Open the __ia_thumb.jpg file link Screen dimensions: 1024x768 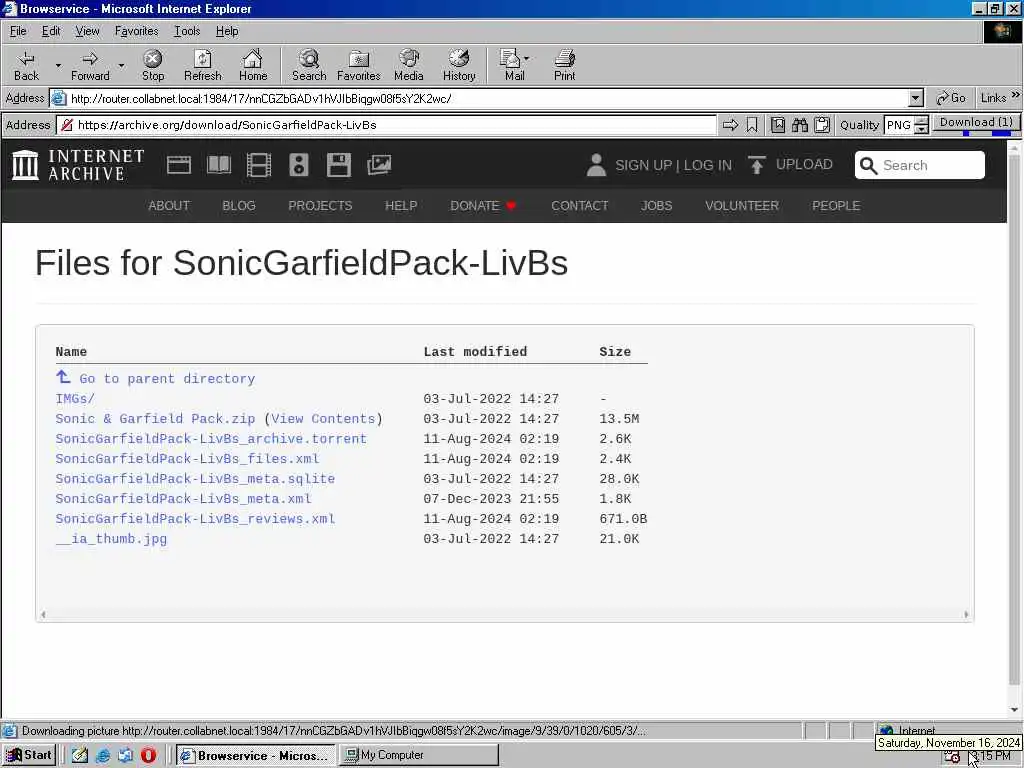[111, 539]
